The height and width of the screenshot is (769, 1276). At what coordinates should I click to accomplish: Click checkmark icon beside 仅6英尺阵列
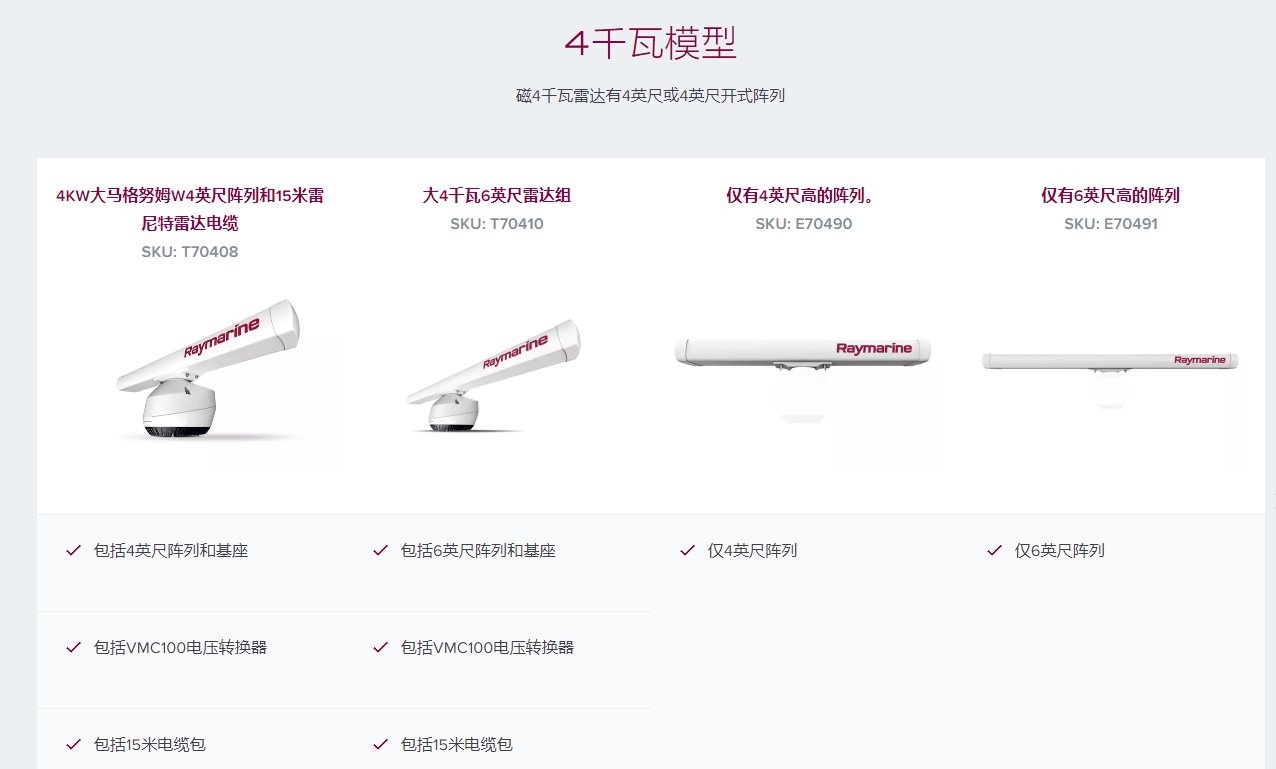pos(994,550)
